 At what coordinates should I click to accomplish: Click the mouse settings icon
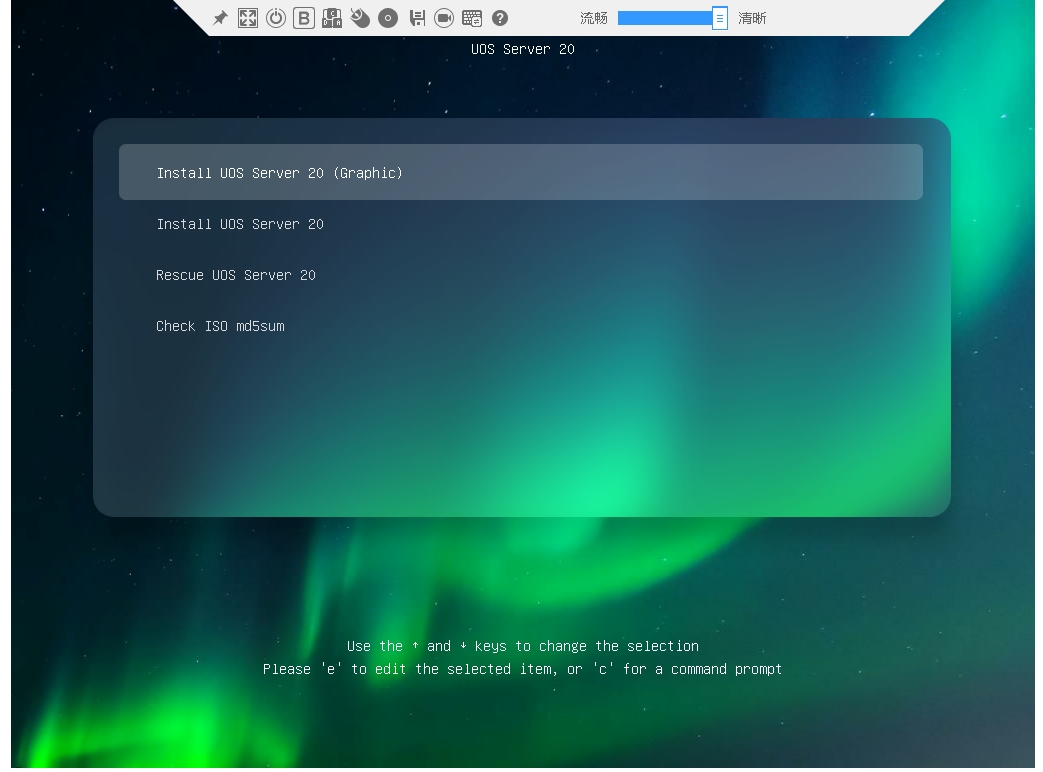[x=360, y=18]
